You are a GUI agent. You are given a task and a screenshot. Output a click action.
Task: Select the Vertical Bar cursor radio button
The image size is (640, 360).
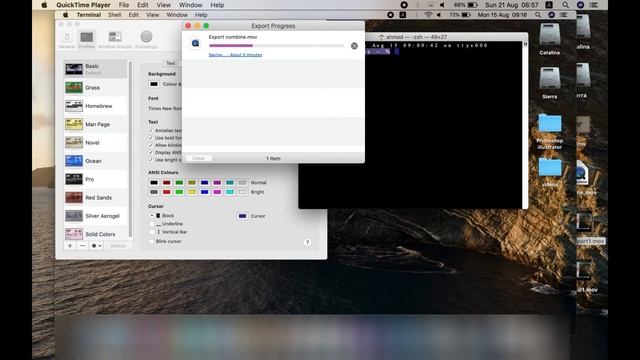[x=151, y=232]
